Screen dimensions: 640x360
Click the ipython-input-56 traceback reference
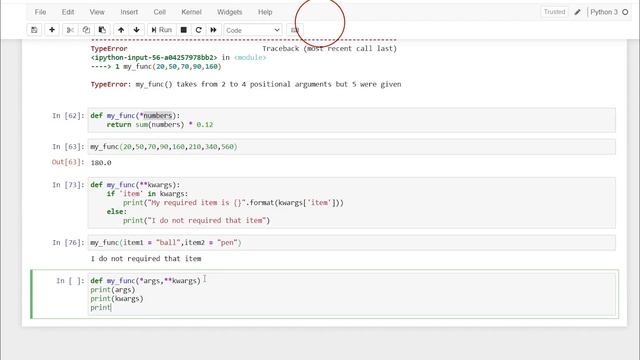[x=154, y=57]
